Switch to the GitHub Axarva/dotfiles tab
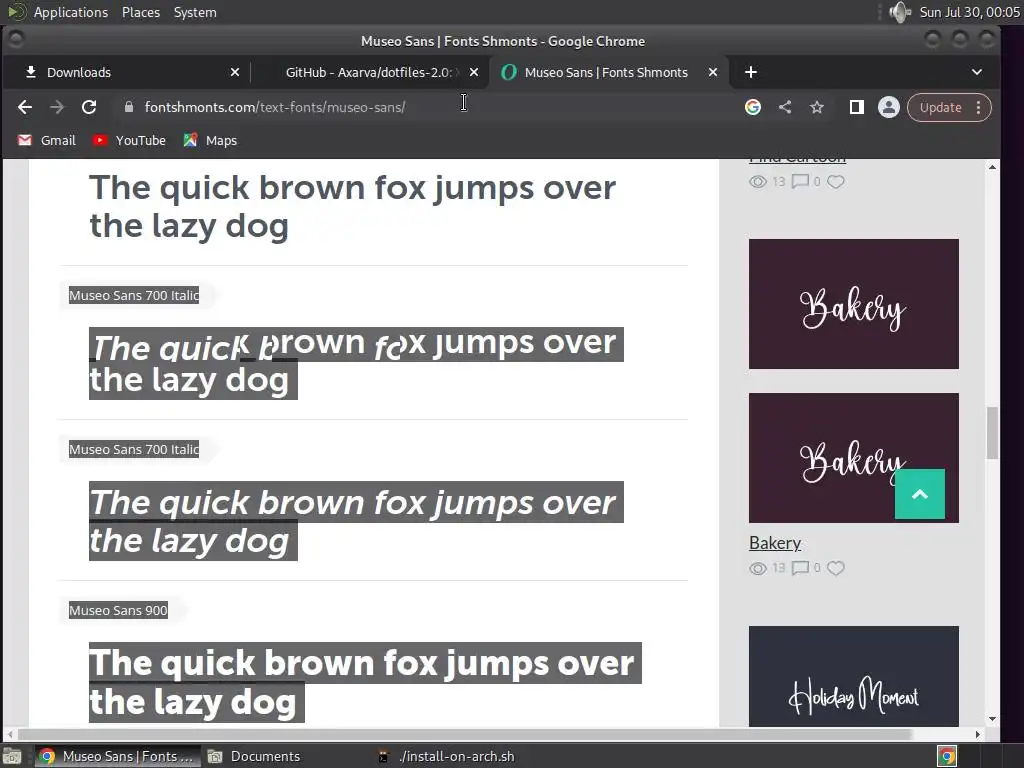The height and width of the screenshot is (768, 1024). (368, 72)
